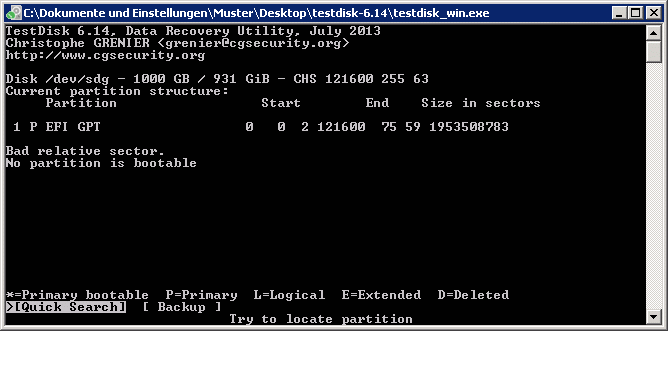Viewport: 668px width, 384px height.
Task: Select the Quick Search option
Action: point(66,307)
